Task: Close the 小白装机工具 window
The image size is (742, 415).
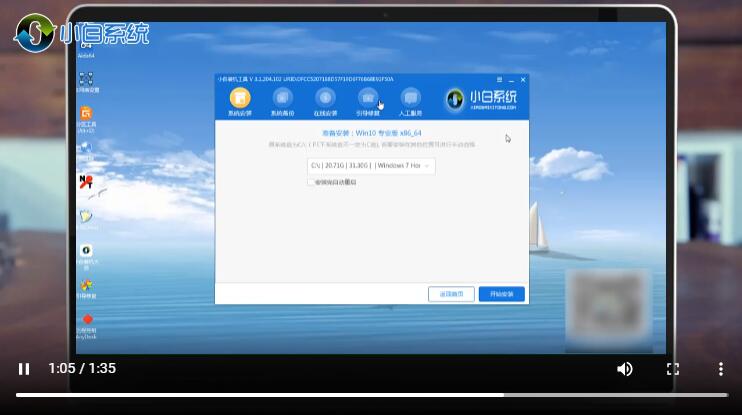Action: click(523, 80)
